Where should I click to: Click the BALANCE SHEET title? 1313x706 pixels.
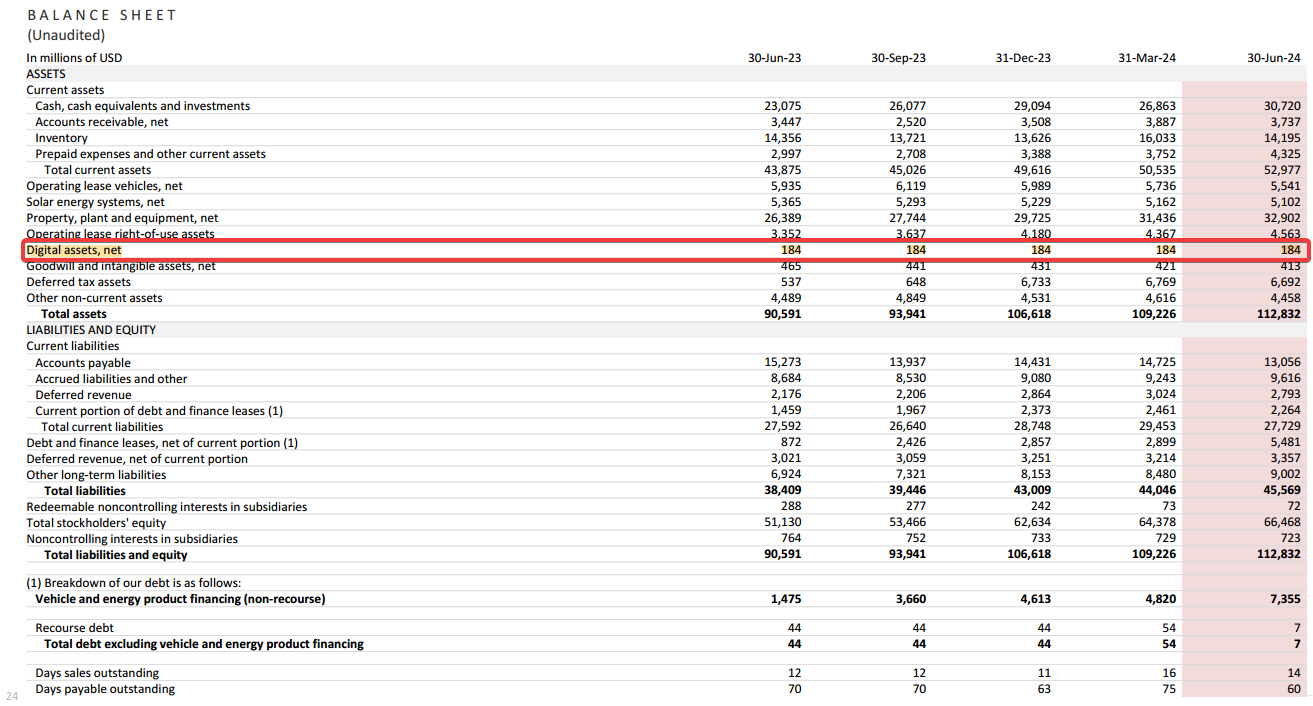pyautogui.click(x=102, y=15)
